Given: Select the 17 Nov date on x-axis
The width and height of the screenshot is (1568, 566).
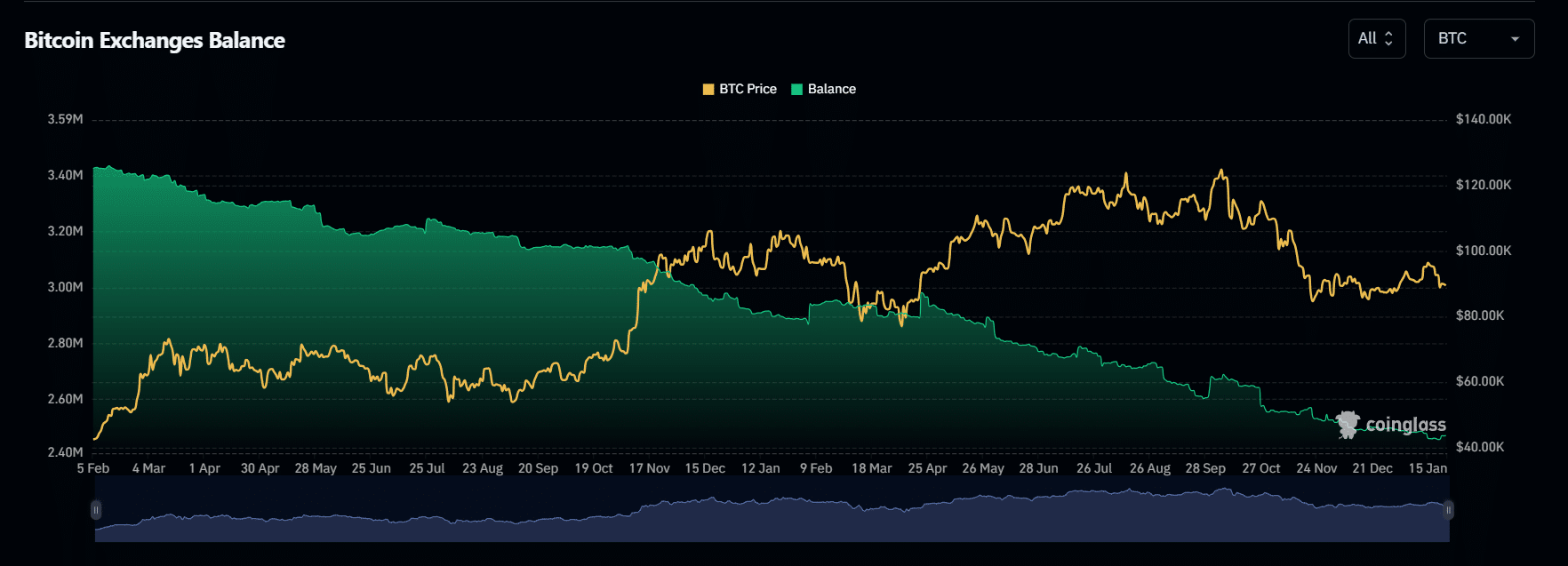Looking at the screenshot, I should coord(649,468).
